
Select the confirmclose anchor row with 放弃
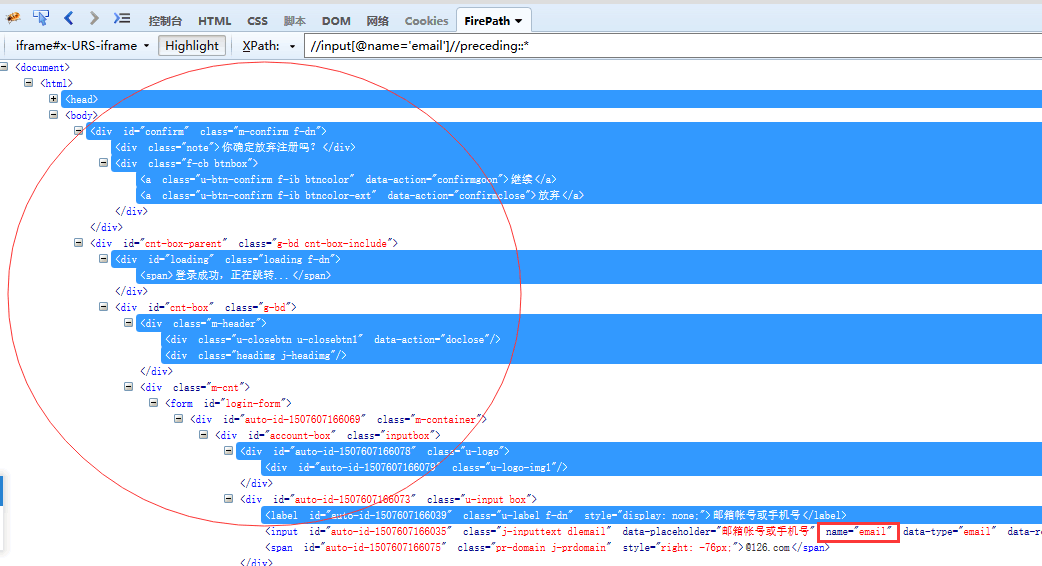point(589,195)
